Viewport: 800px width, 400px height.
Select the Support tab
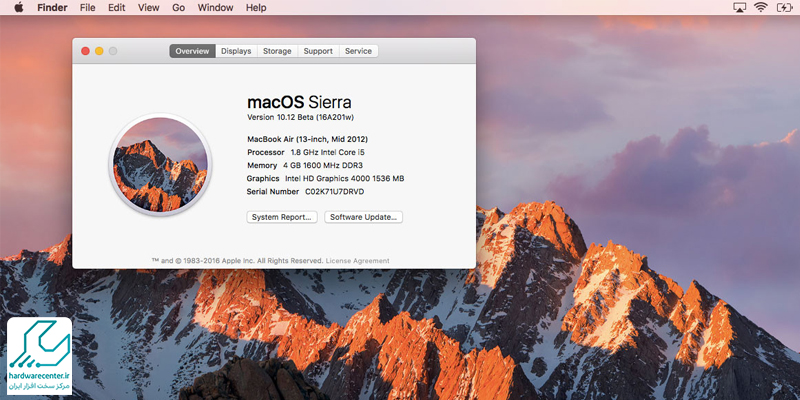coord(318,51)
